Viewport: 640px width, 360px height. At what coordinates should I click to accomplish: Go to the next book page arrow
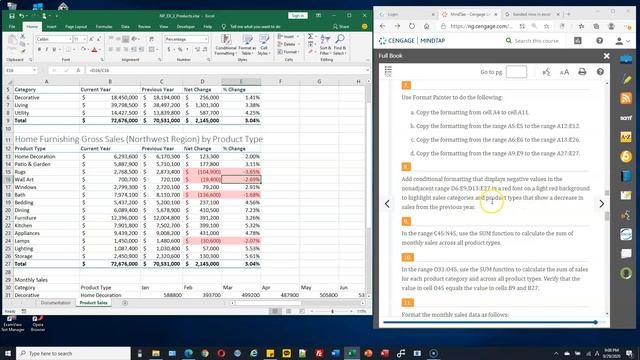pyautogui.click(x=601, y=204)
